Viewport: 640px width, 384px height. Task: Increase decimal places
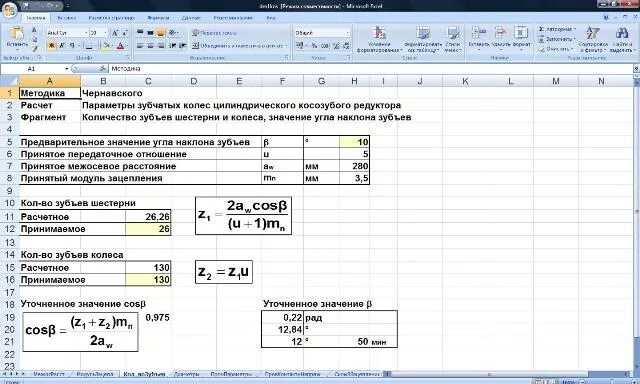click(336, 46)
